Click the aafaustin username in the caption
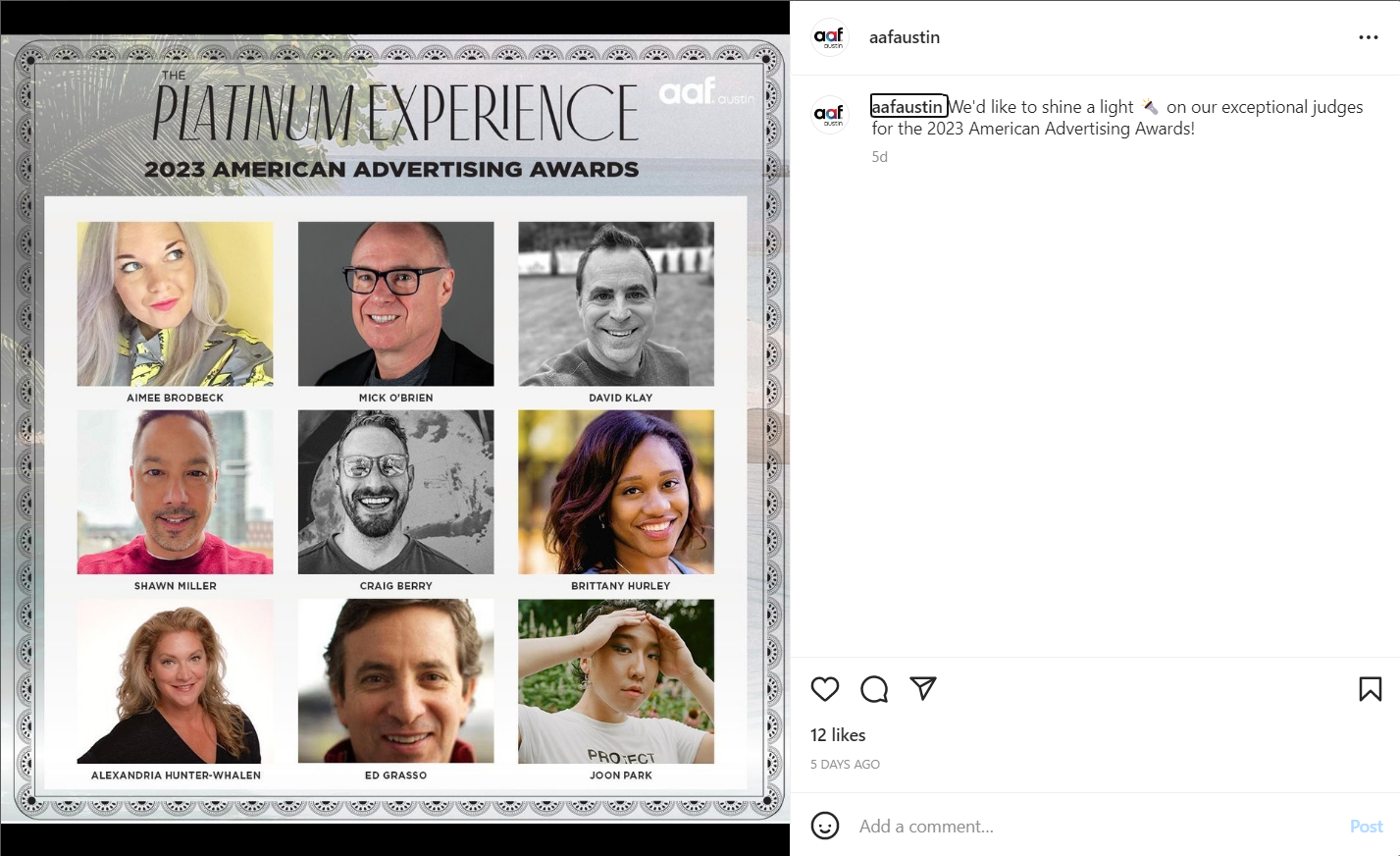 tap(908, 106)
